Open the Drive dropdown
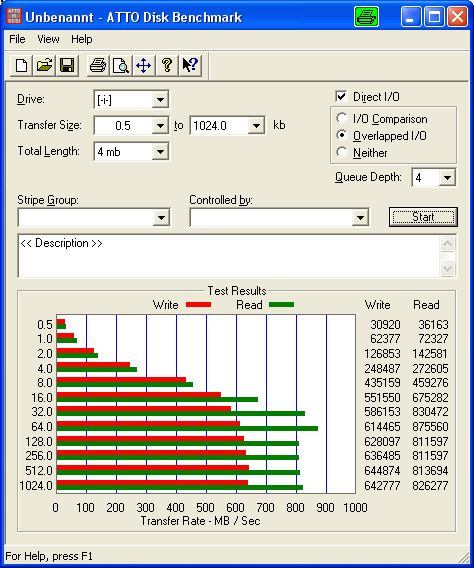 point(160,99)
